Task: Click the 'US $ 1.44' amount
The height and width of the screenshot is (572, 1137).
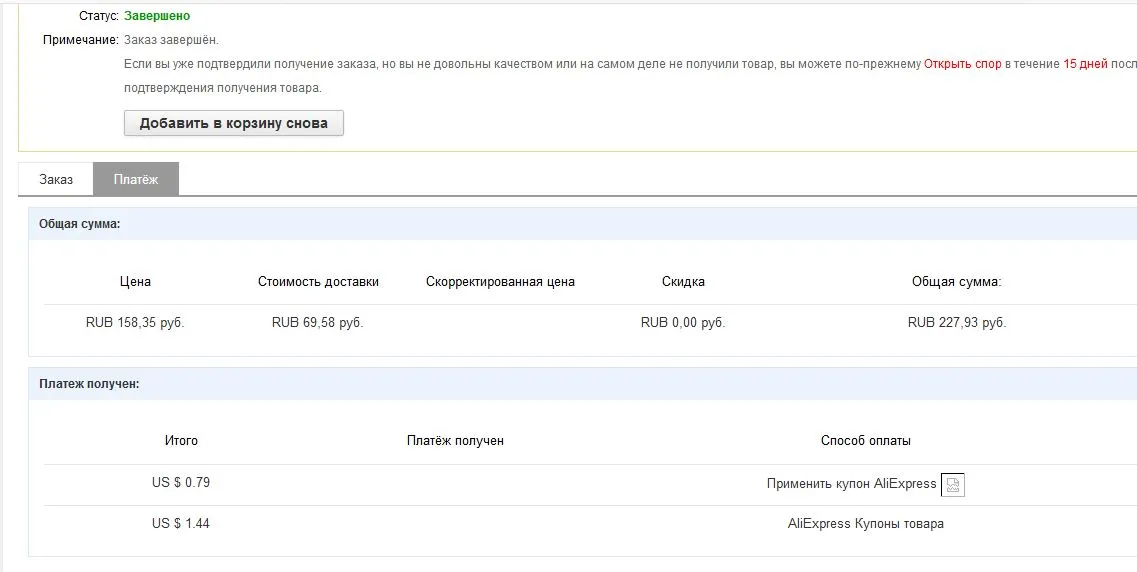Action: point(181,523)
